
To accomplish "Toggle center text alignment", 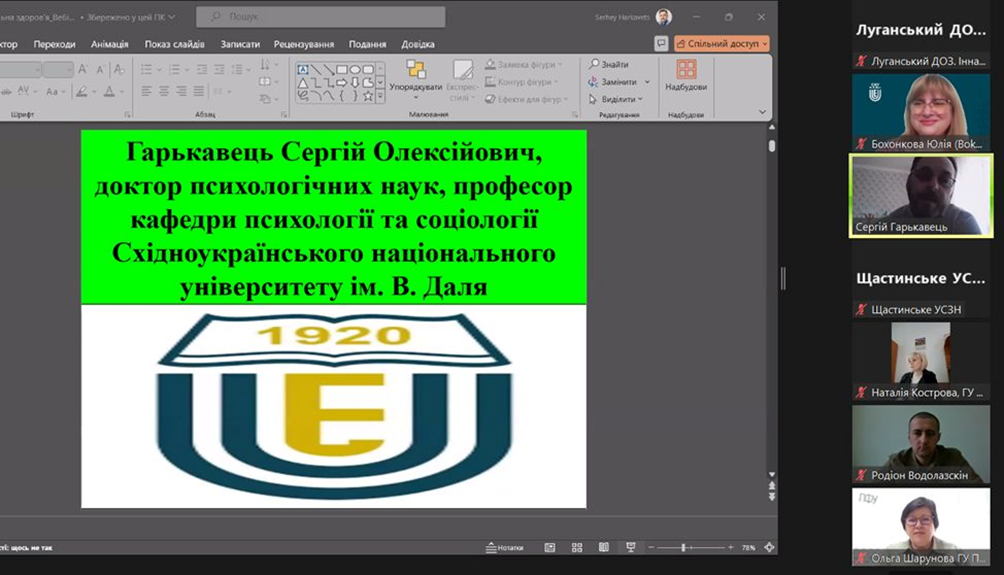I will point(163,91).
